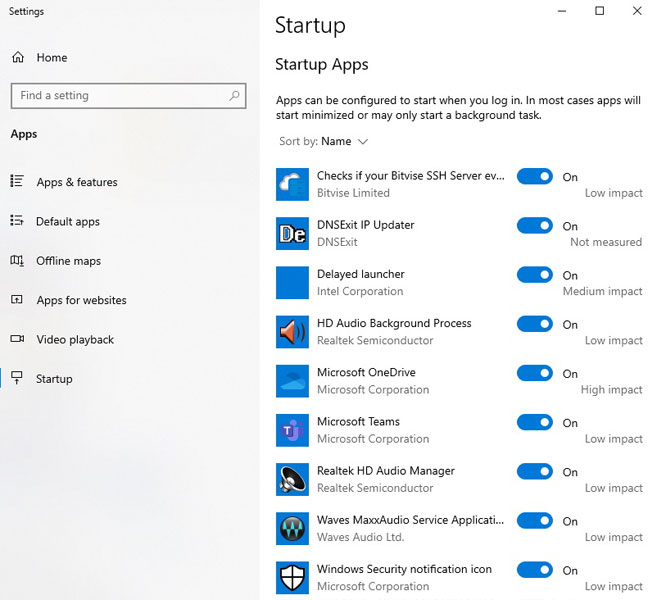657x600 pixels.
Task: Click the Microsoft OneDrive cloud icon
Action: click(x=292, y=381)
